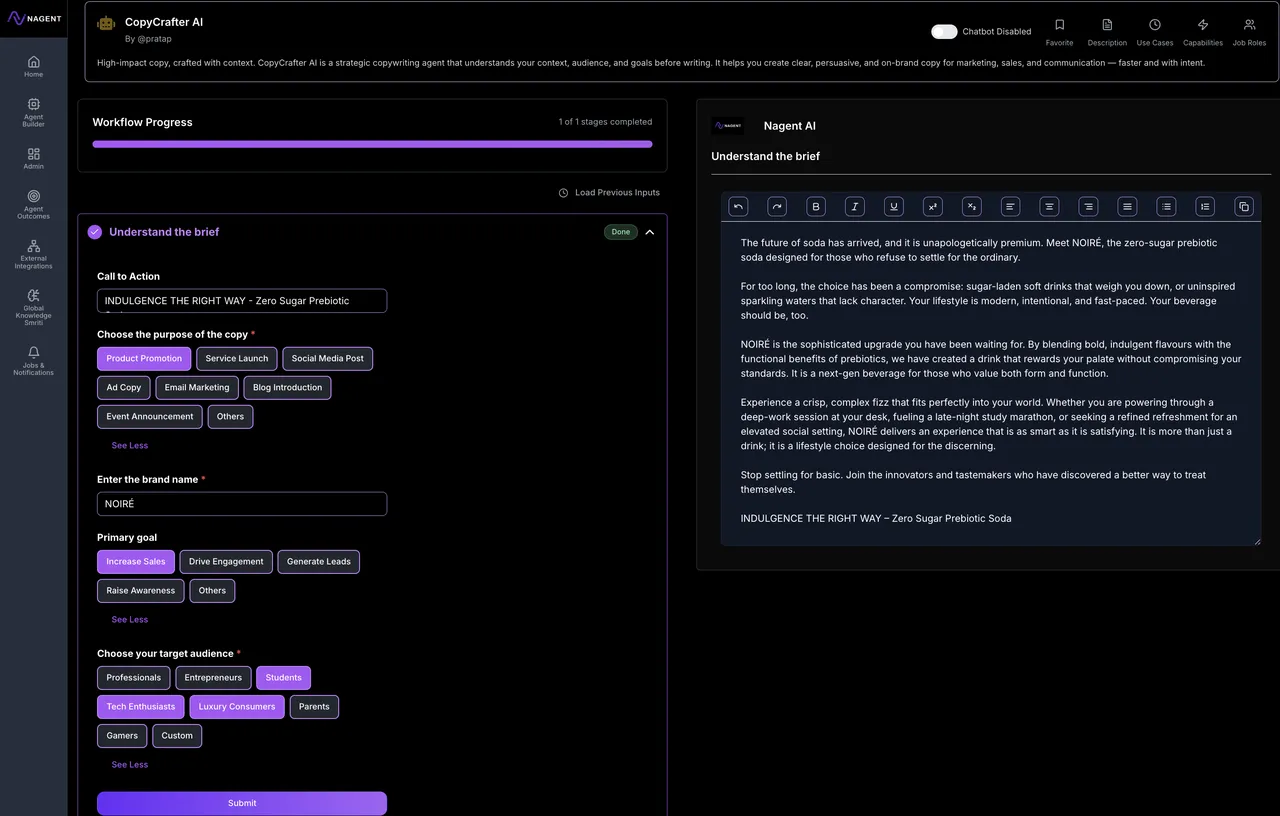This screenshot has width=1280, height=816.
Task: Go to the Admin section
Action: [33, 158]
